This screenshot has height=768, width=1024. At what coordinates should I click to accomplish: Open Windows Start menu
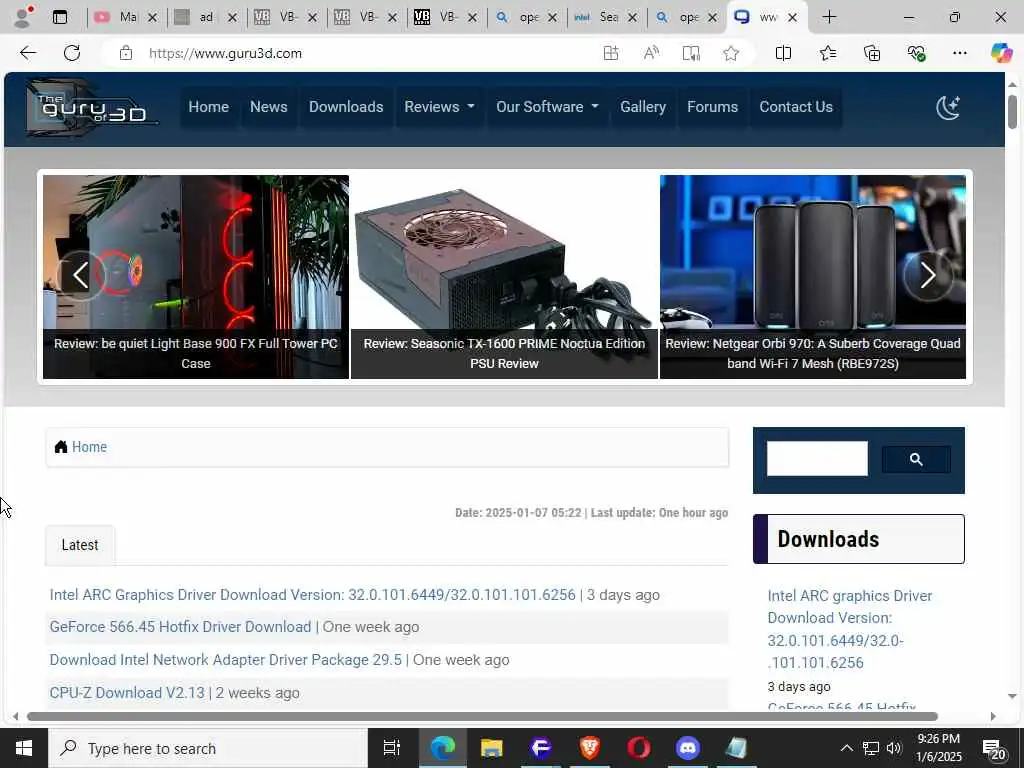tap(24, 748)
